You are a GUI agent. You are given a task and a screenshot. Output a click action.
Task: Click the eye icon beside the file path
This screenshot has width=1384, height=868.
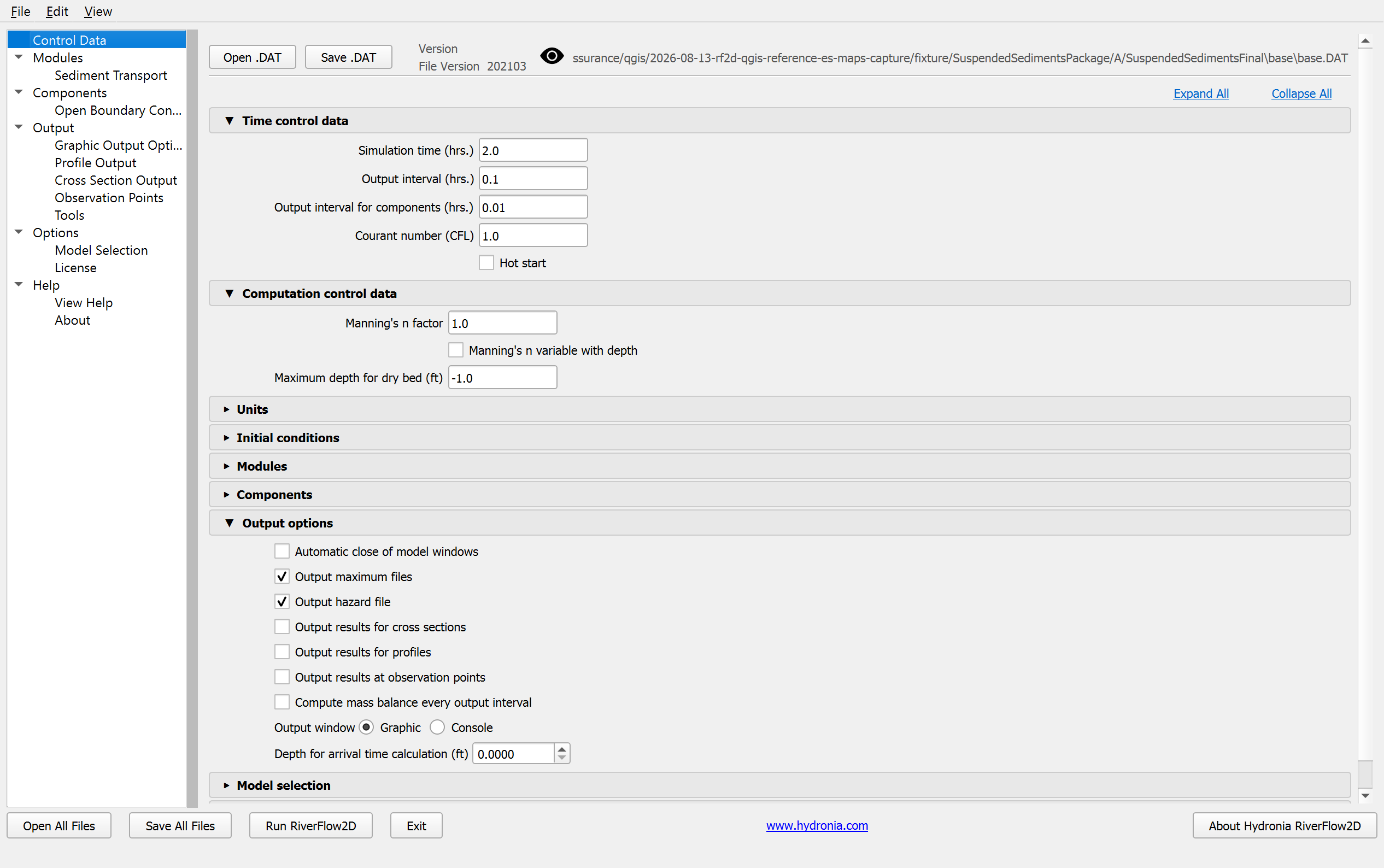pyautogui.click(x=552, y=56)
